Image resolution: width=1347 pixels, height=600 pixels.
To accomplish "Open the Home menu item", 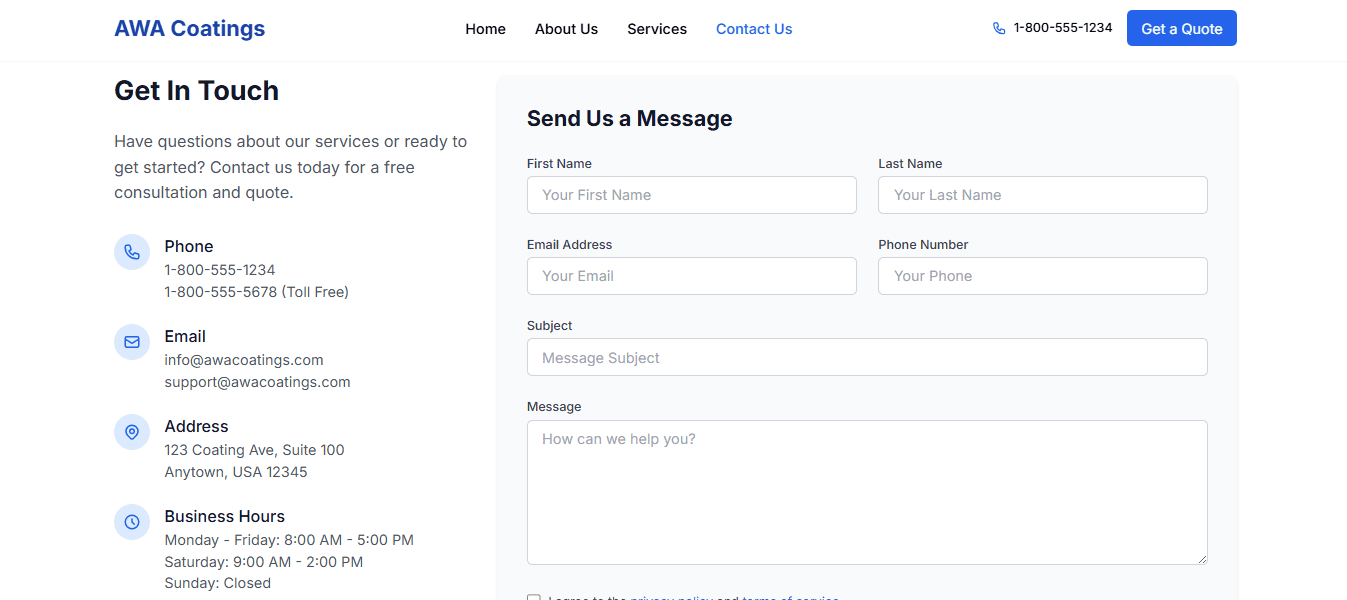I will [485, 29].
